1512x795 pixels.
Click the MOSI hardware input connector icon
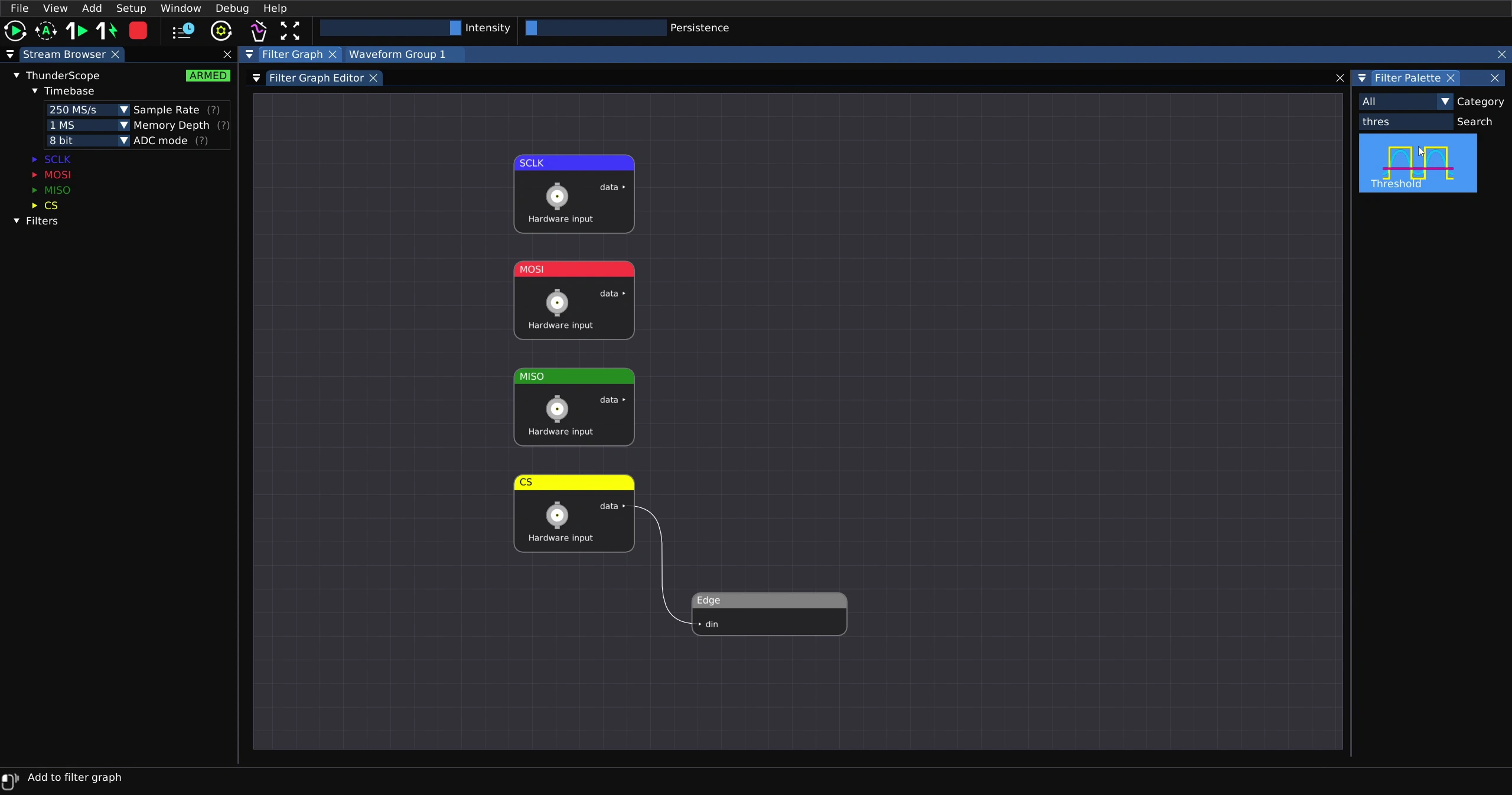pos(557,302)
